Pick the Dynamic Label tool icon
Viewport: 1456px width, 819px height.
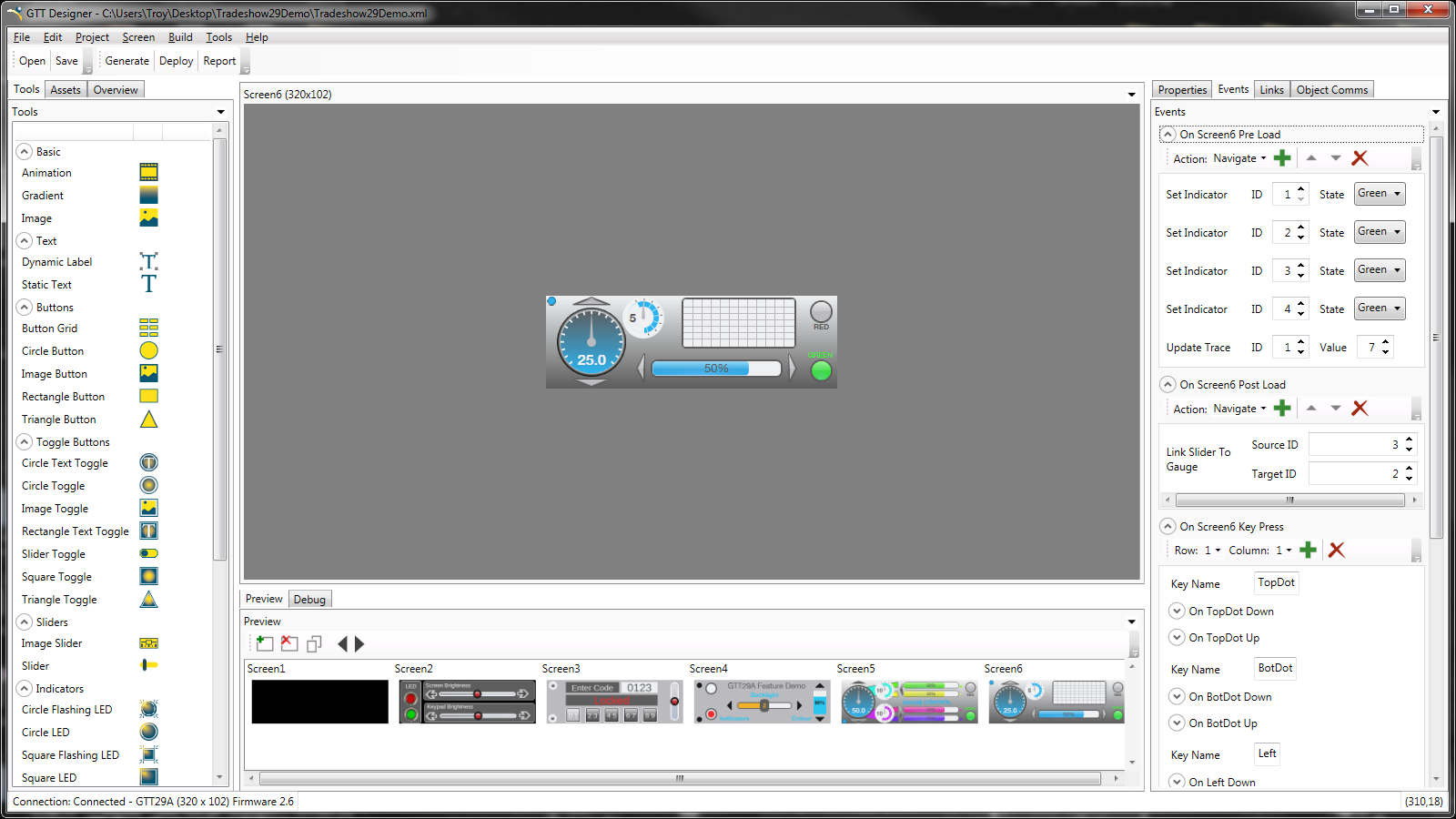[x=149, y=261]
